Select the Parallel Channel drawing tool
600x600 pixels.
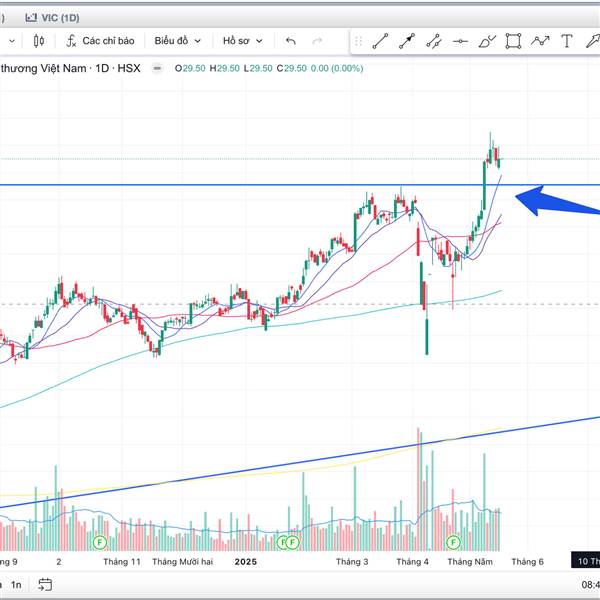click(434, 41)
